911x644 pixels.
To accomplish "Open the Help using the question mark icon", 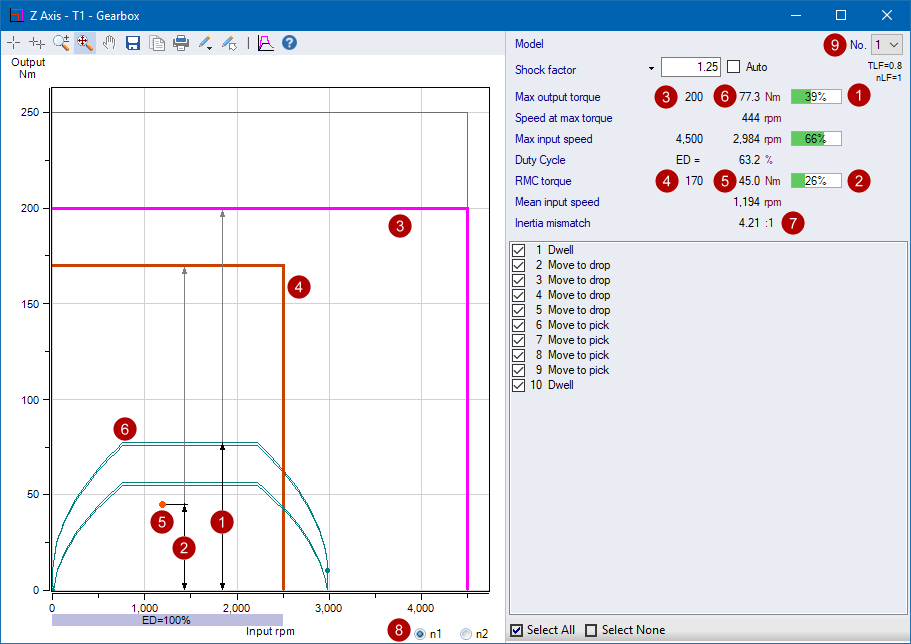I will click(288, 42).
